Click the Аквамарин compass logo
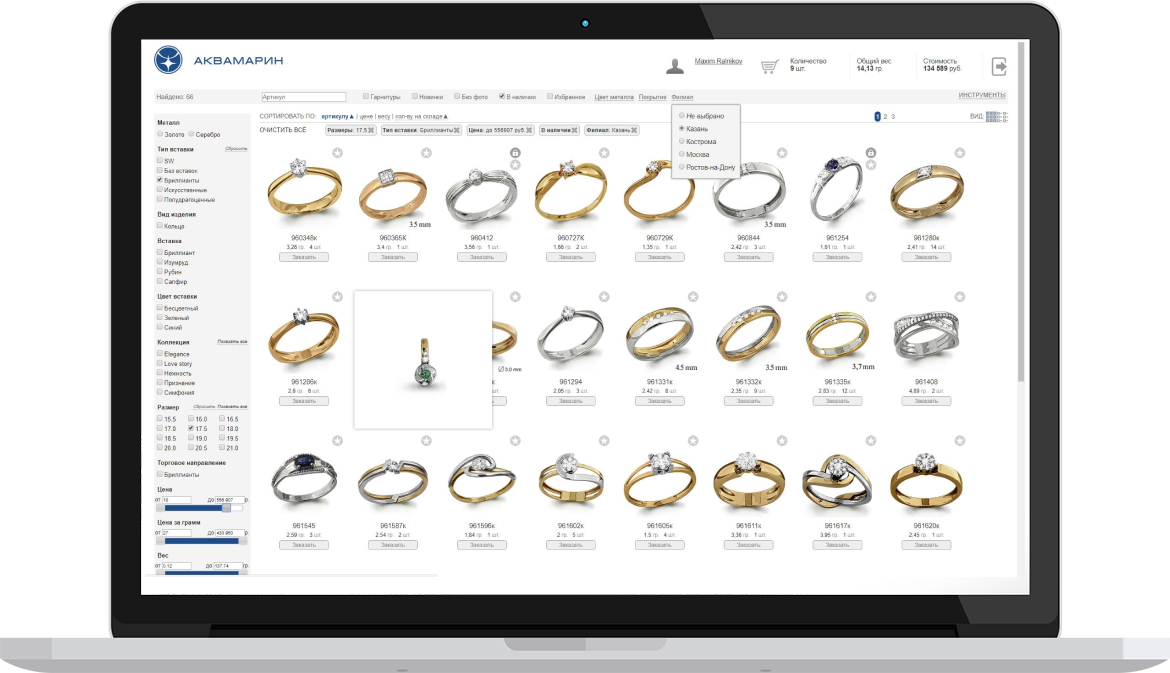This screenshot has height=673, width=1170. click(168, 60)
